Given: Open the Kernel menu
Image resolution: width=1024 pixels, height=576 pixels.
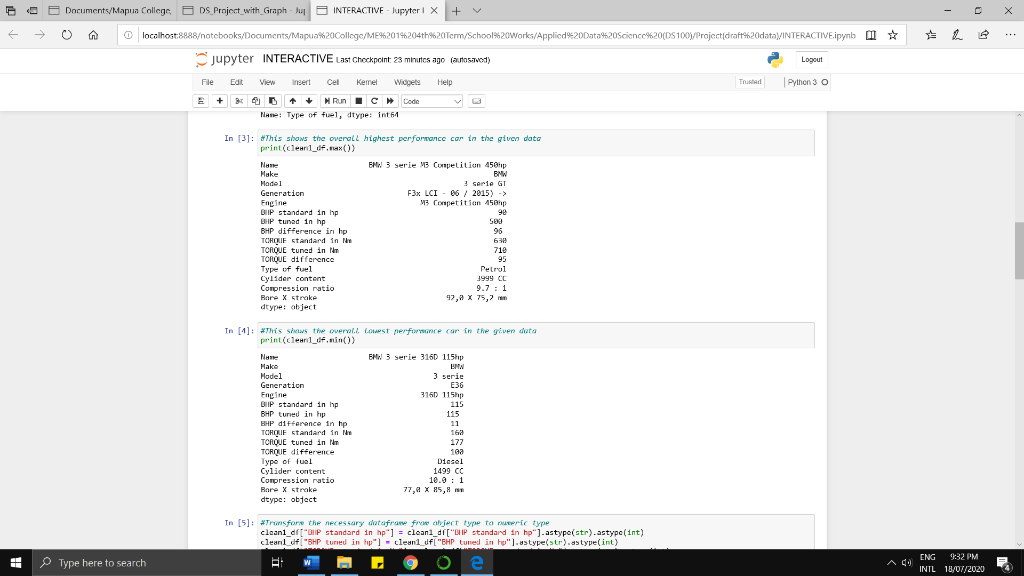Looking at the screenshot, I should (368, 82).
